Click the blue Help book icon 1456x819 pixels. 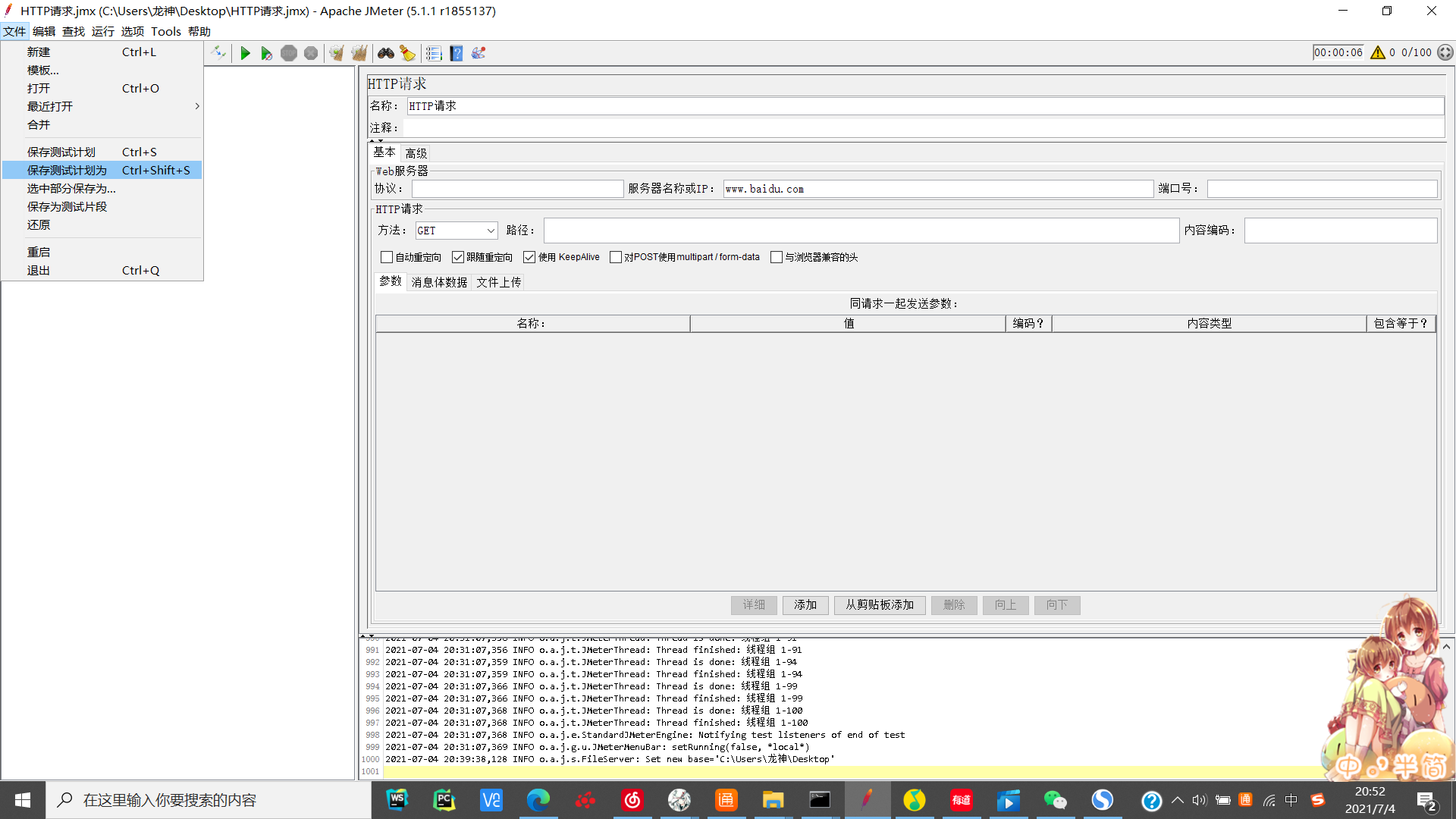pos(456,53)
